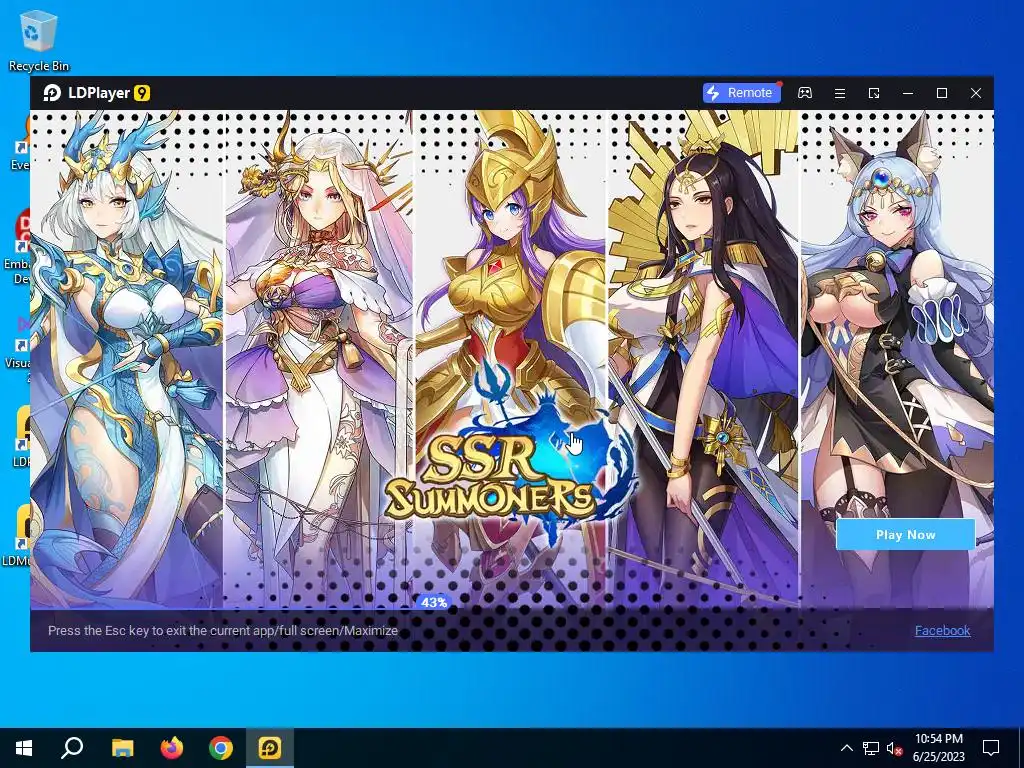Show hidden system tray icons
1024x768 pixels.
point(846,748)
